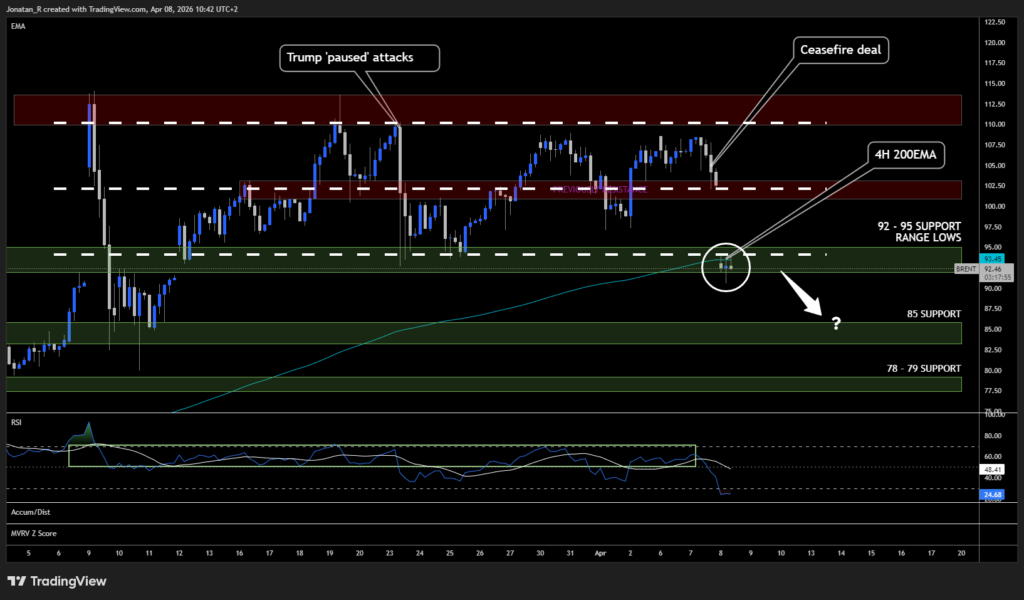Click the "Apr" date on the time axis
The image size is (1024, 600).
pos(602,552)
